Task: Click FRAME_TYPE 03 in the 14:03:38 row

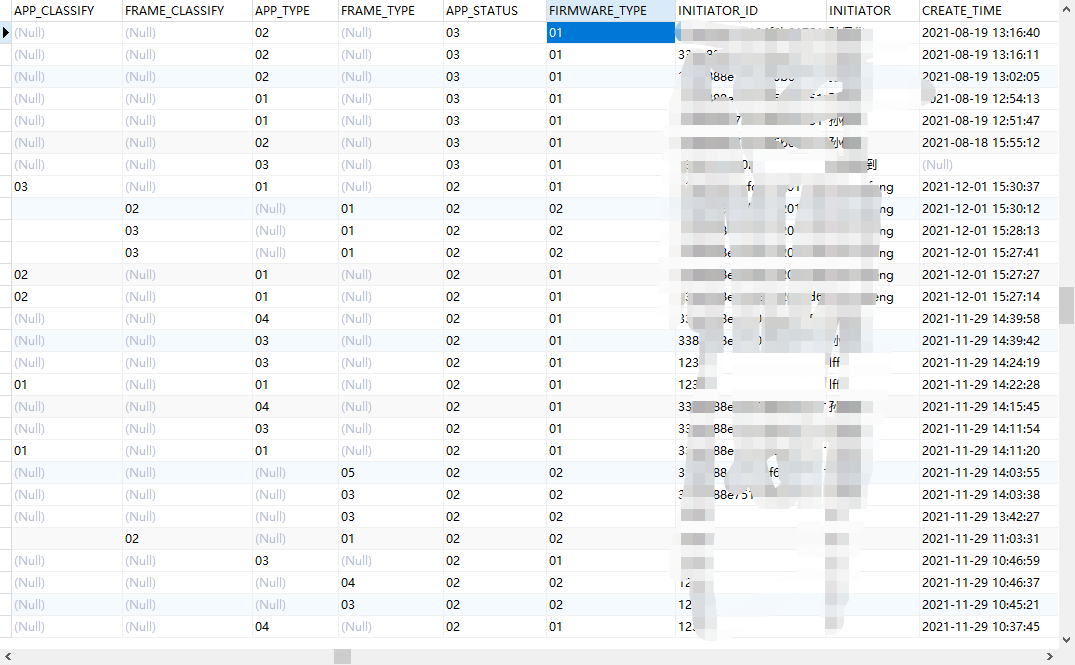Action: [x=391, y=494]
